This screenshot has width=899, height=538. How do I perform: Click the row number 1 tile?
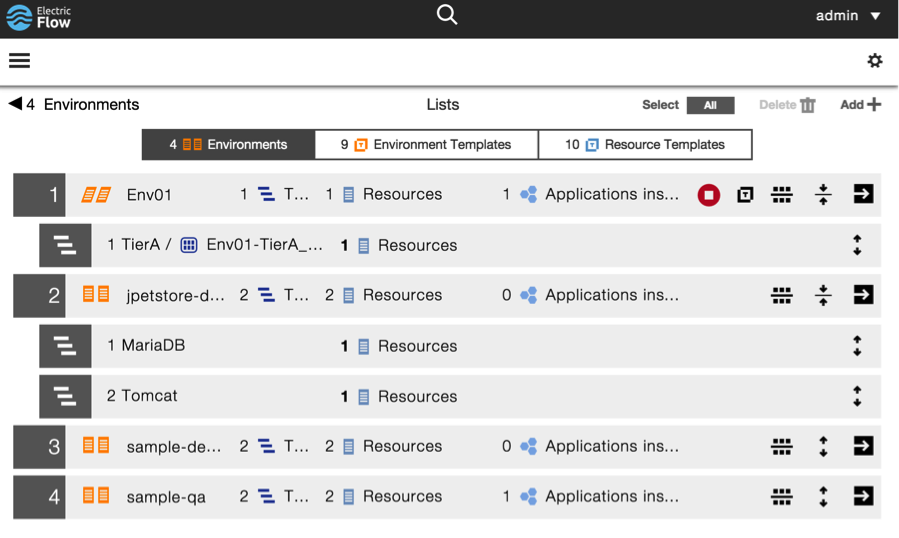pyautogui.click(x=40, y=195)
